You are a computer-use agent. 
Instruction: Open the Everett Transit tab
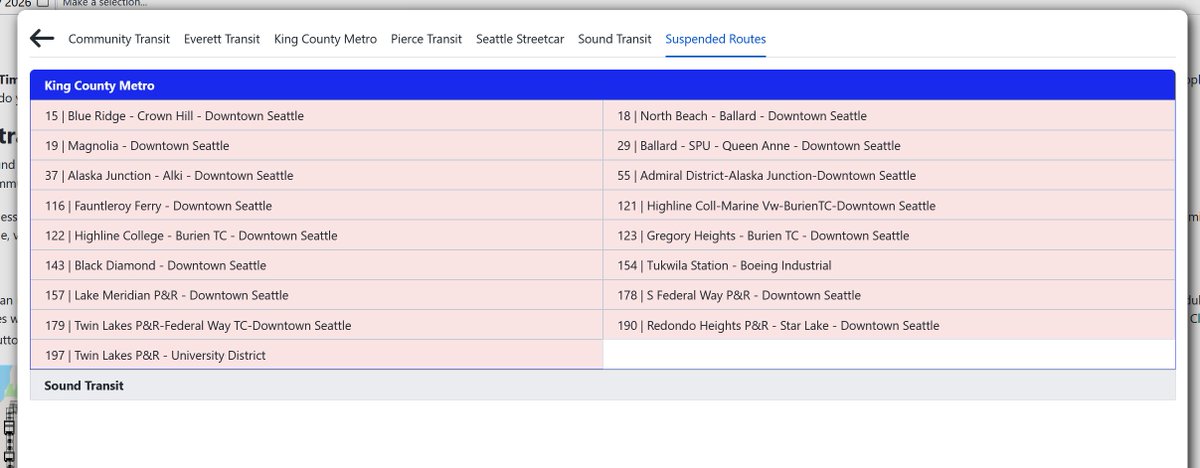tap(222, 39)
